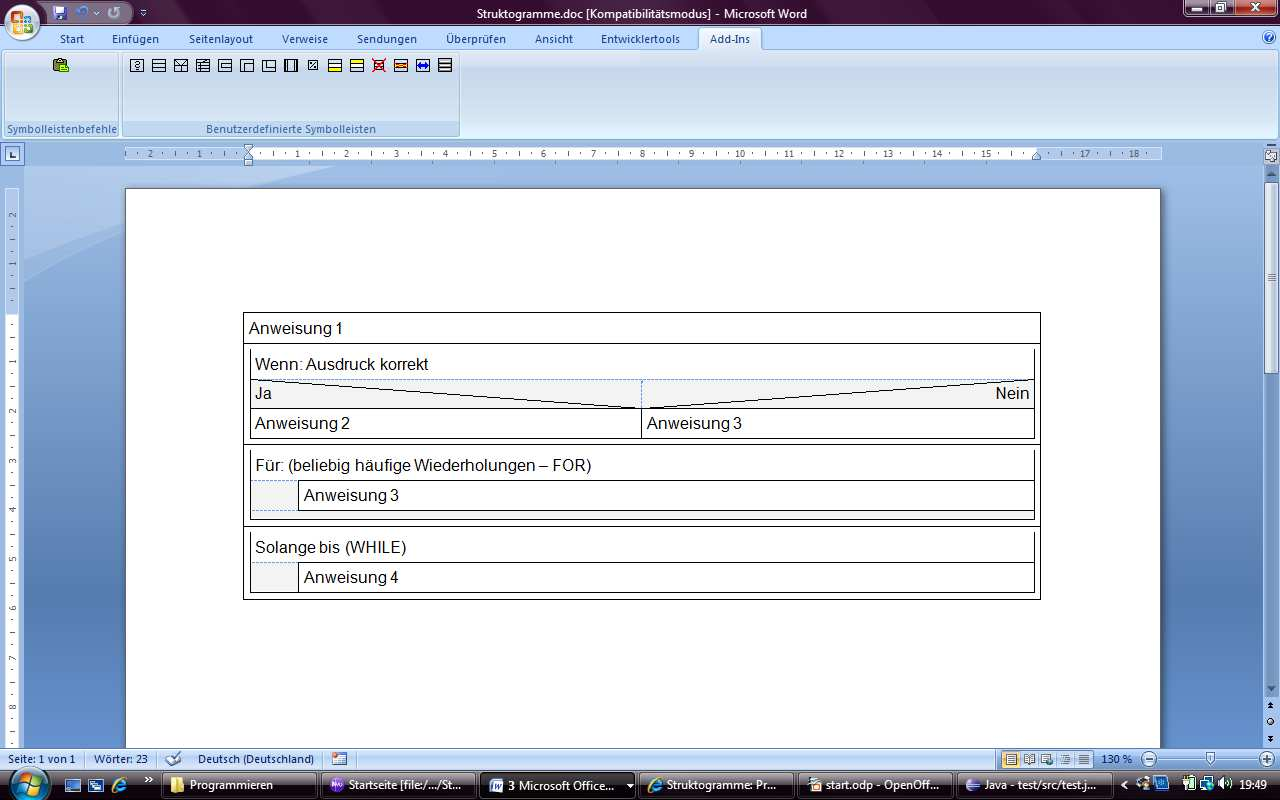Open the Überprüfen tab
Screen dimensions: 1280x800
(x=476, y=39)
